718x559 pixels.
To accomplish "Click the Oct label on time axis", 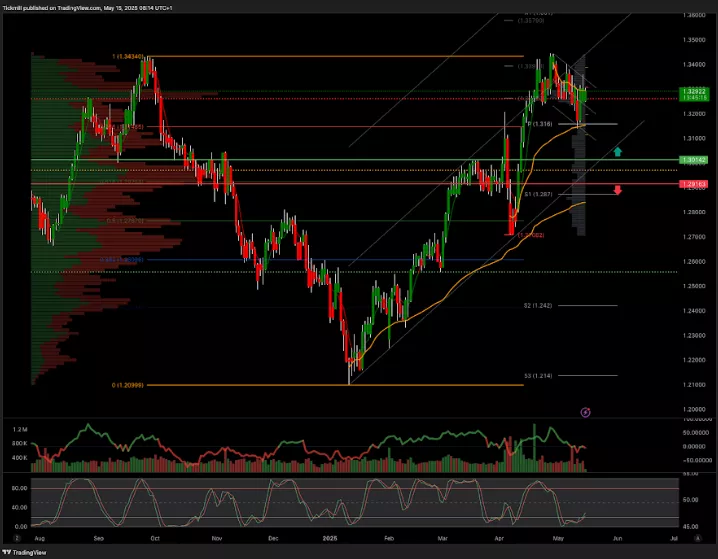I will [x=156, y=537].
